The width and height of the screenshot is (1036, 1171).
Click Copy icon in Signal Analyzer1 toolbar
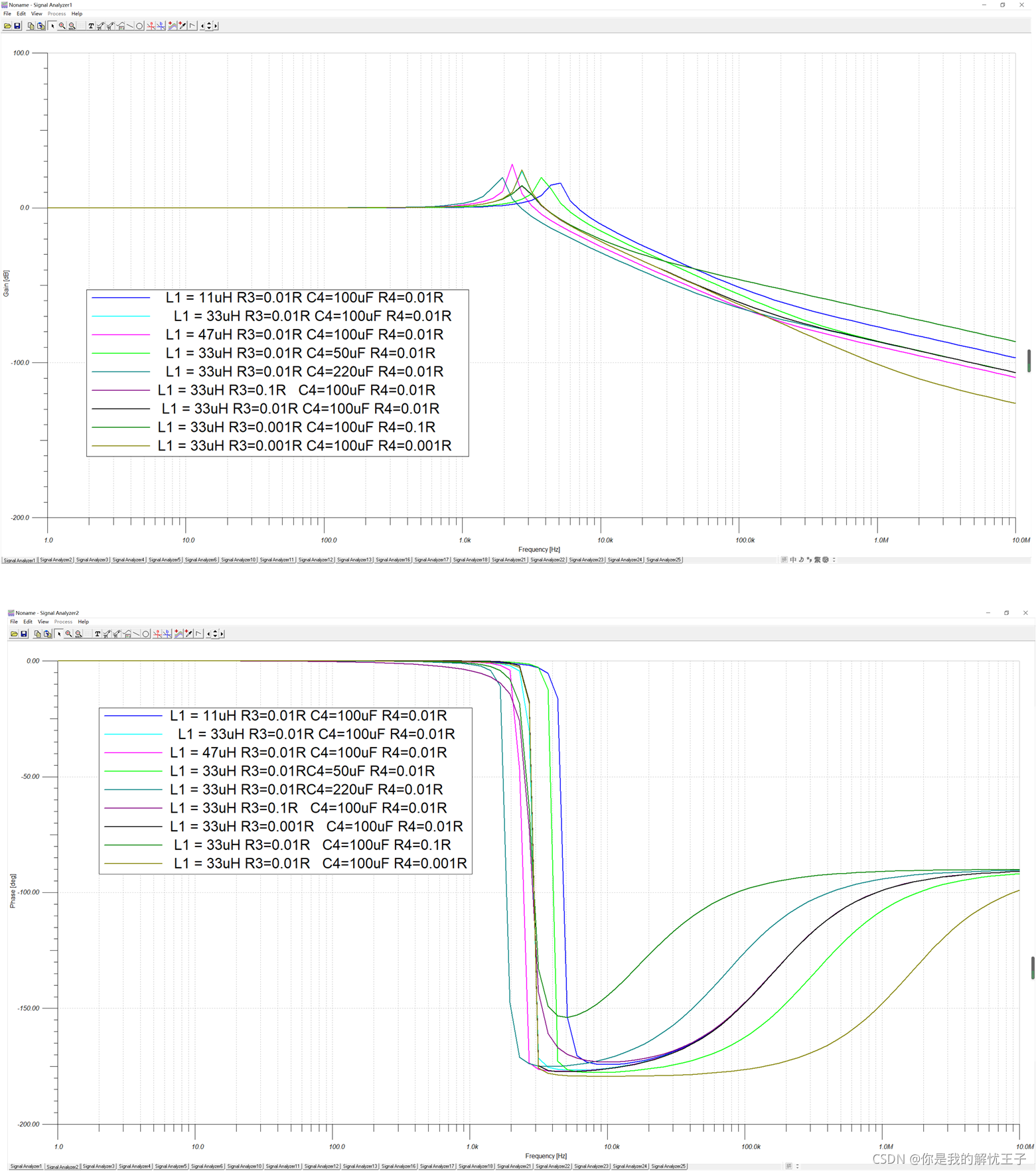point(31,26)
